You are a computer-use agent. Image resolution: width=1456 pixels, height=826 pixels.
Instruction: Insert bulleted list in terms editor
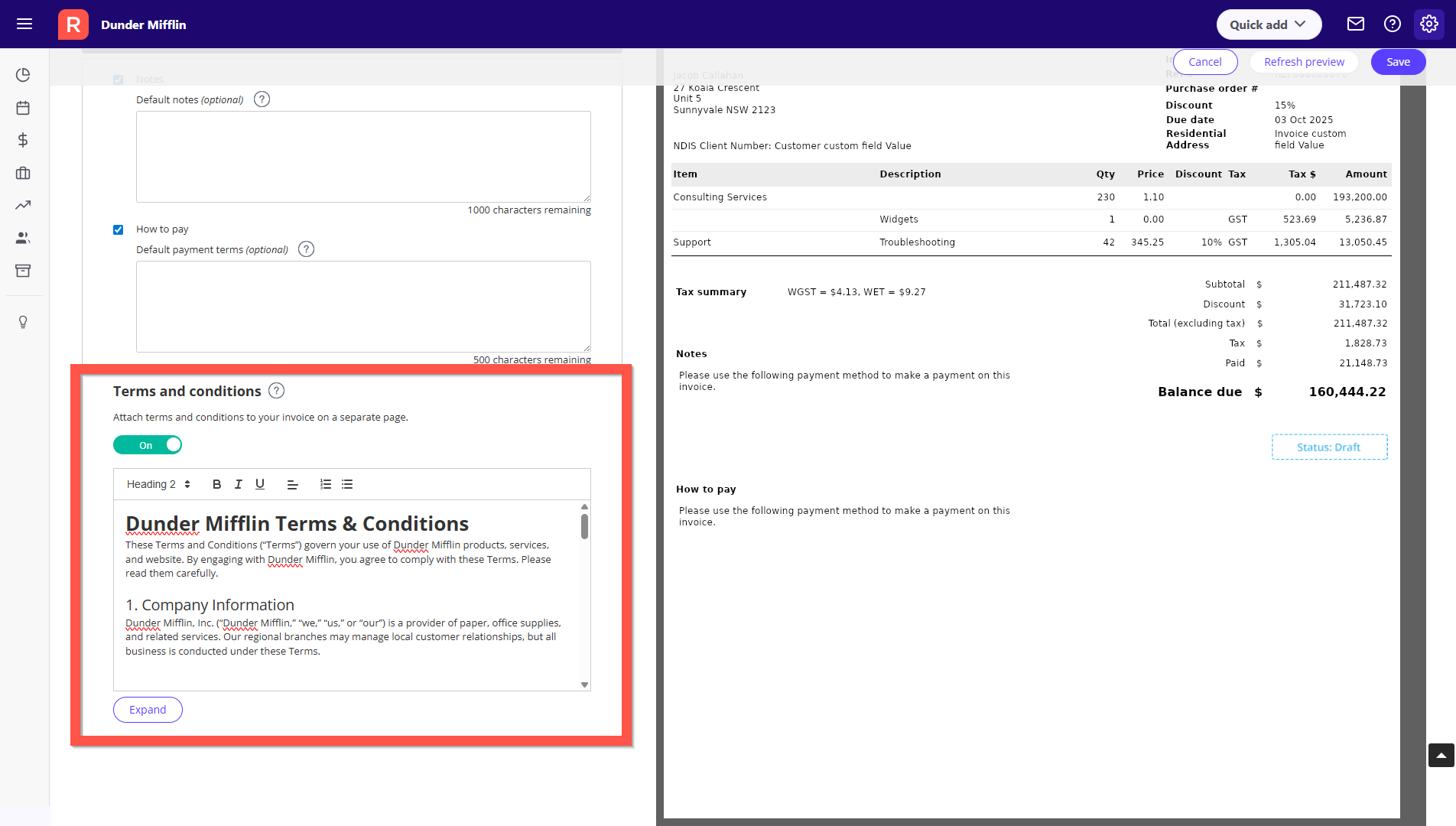click(x=347, y=484)
